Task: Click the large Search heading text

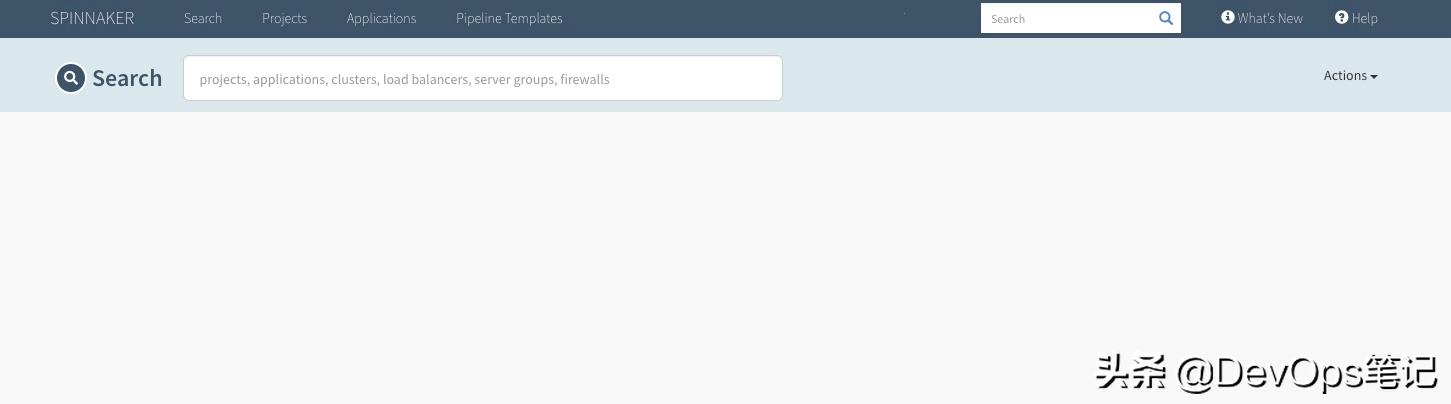Action: click(x=127, y=78)
